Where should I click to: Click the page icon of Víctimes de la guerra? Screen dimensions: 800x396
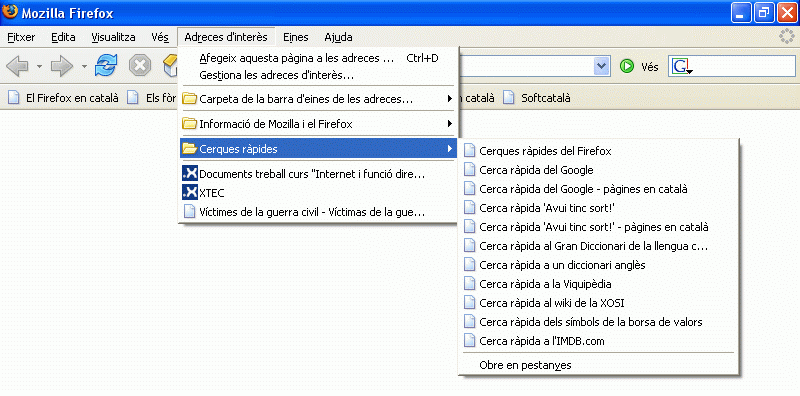[189, 212]
